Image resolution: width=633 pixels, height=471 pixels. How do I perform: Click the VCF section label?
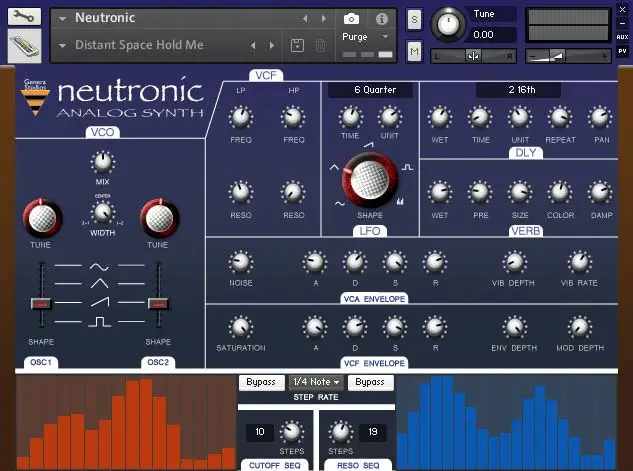(266, 75)
